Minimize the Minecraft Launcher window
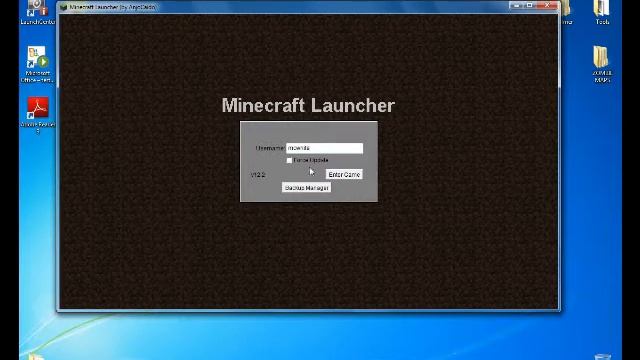This screenshot has width=640, height=360. click(516, 5)
